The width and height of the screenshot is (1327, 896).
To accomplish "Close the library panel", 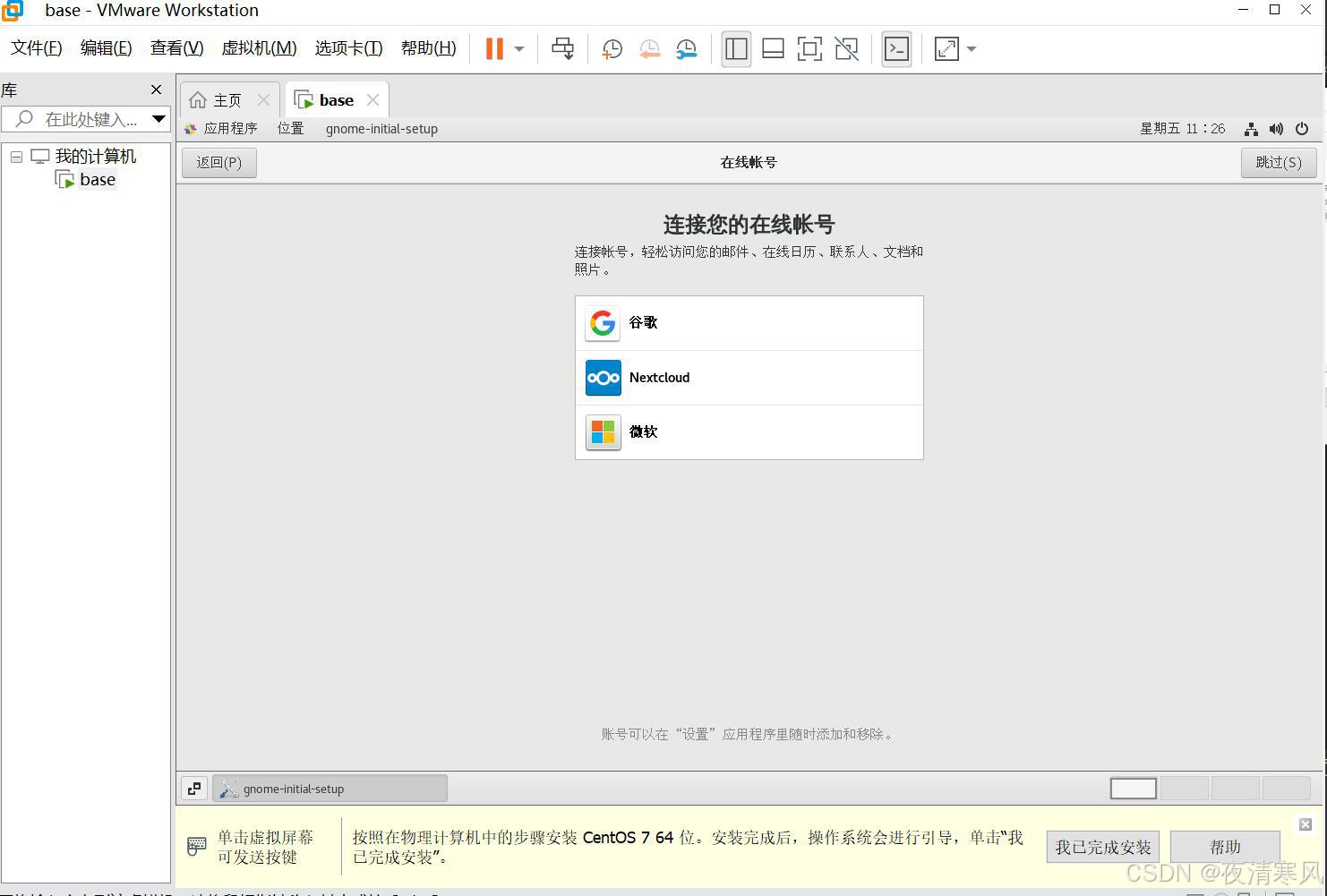I will point(157,90).
